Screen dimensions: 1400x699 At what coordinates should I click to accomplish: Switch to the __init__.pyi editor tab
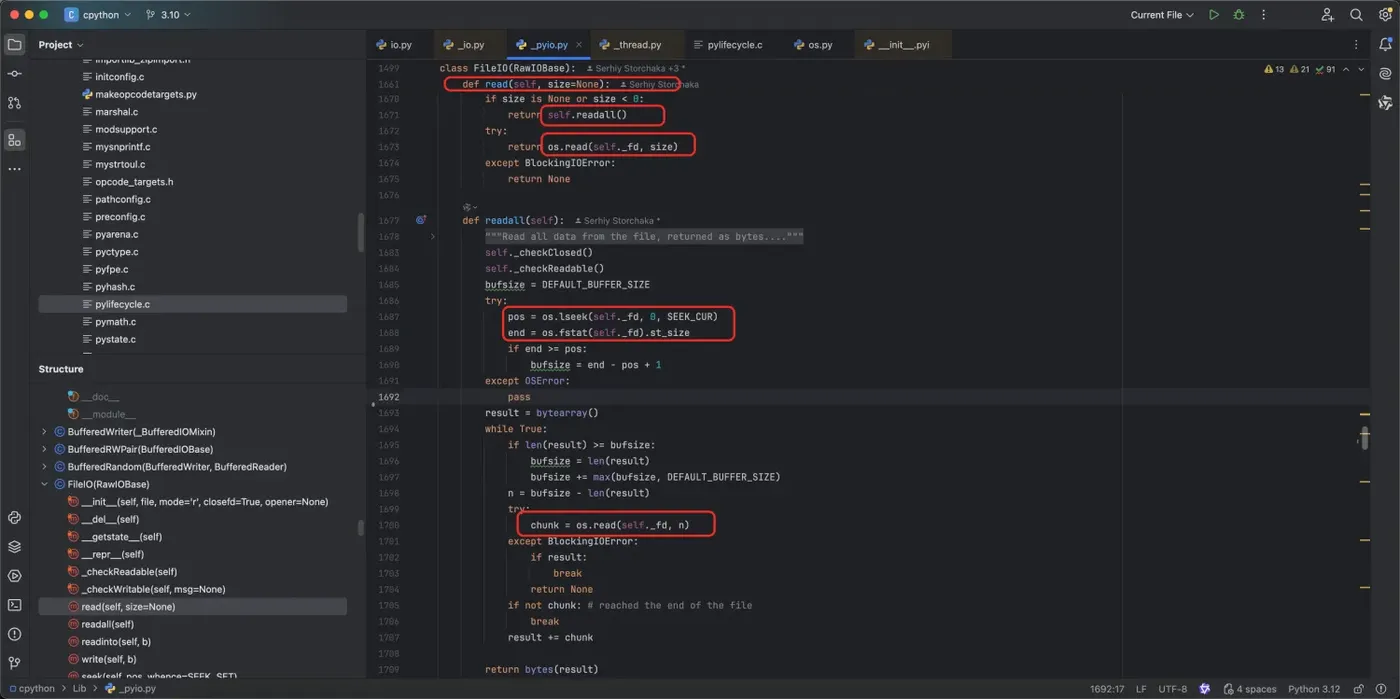pyautogui.click(x=897, y=45)
